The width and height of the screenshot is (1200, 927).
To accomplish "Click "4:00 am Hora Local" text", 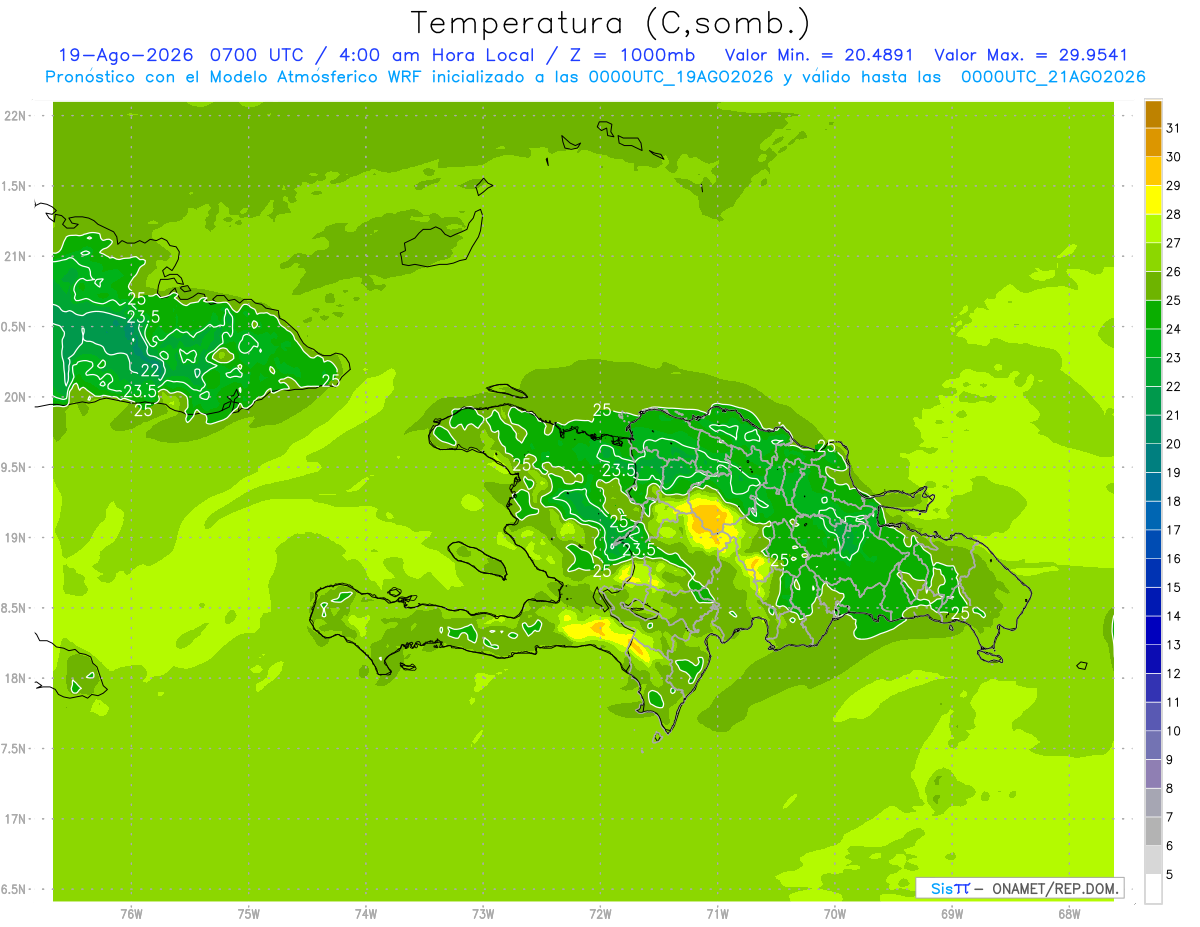I will coord(436,56).
